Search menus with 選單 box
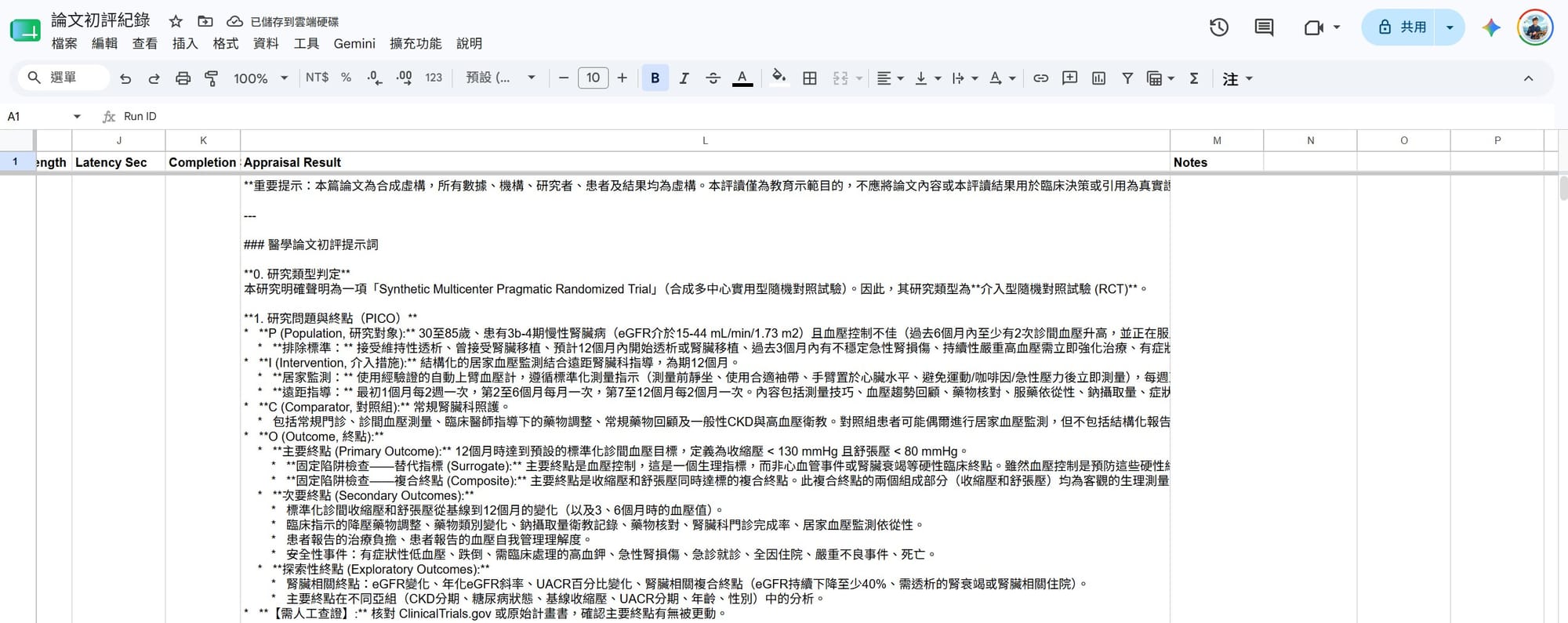Image resolution: width=1568 pixels, height=623 pixels. (x=64, y=78)
